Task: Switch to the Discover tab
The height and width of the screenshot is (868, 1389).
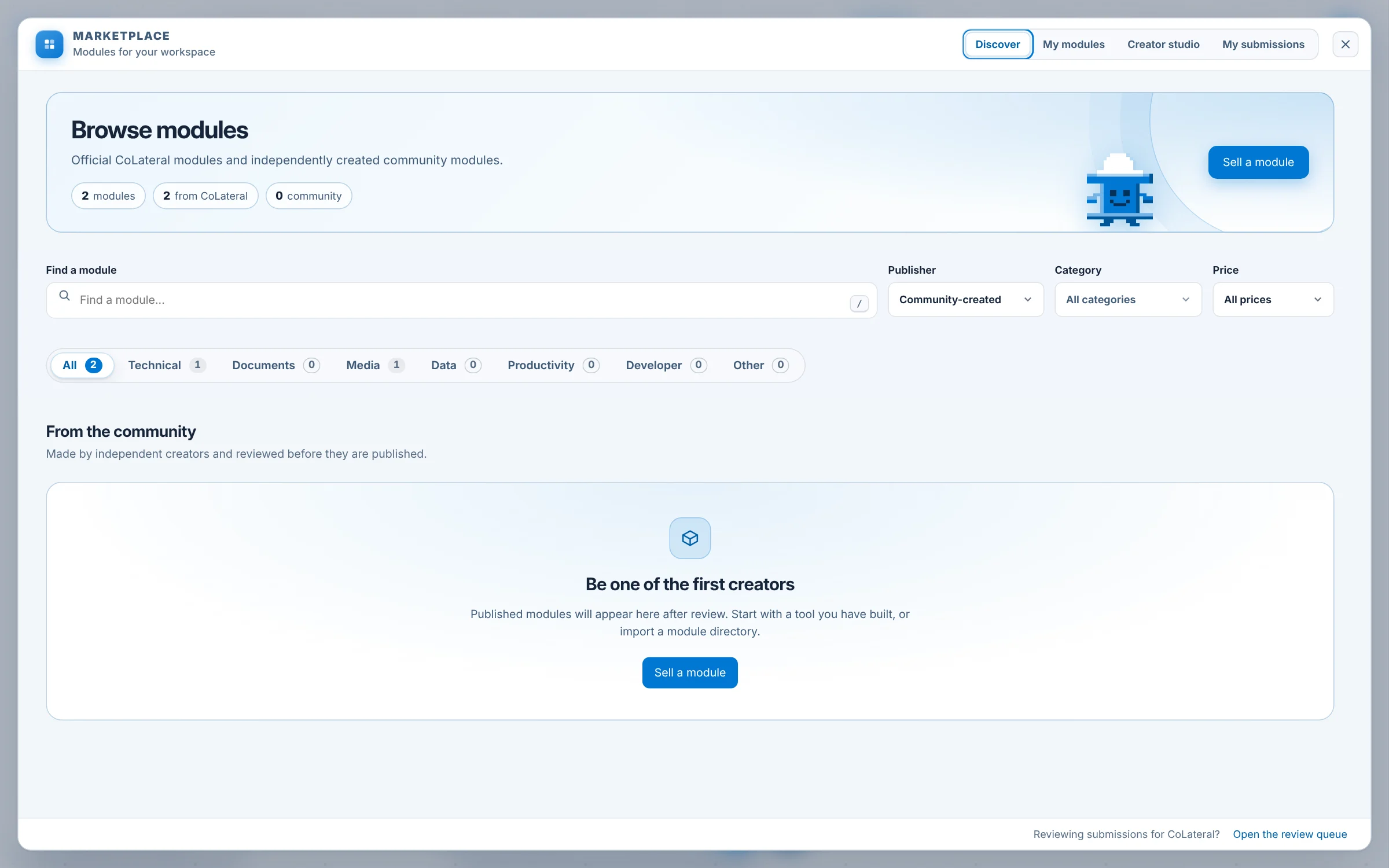Action: [997, 45]
